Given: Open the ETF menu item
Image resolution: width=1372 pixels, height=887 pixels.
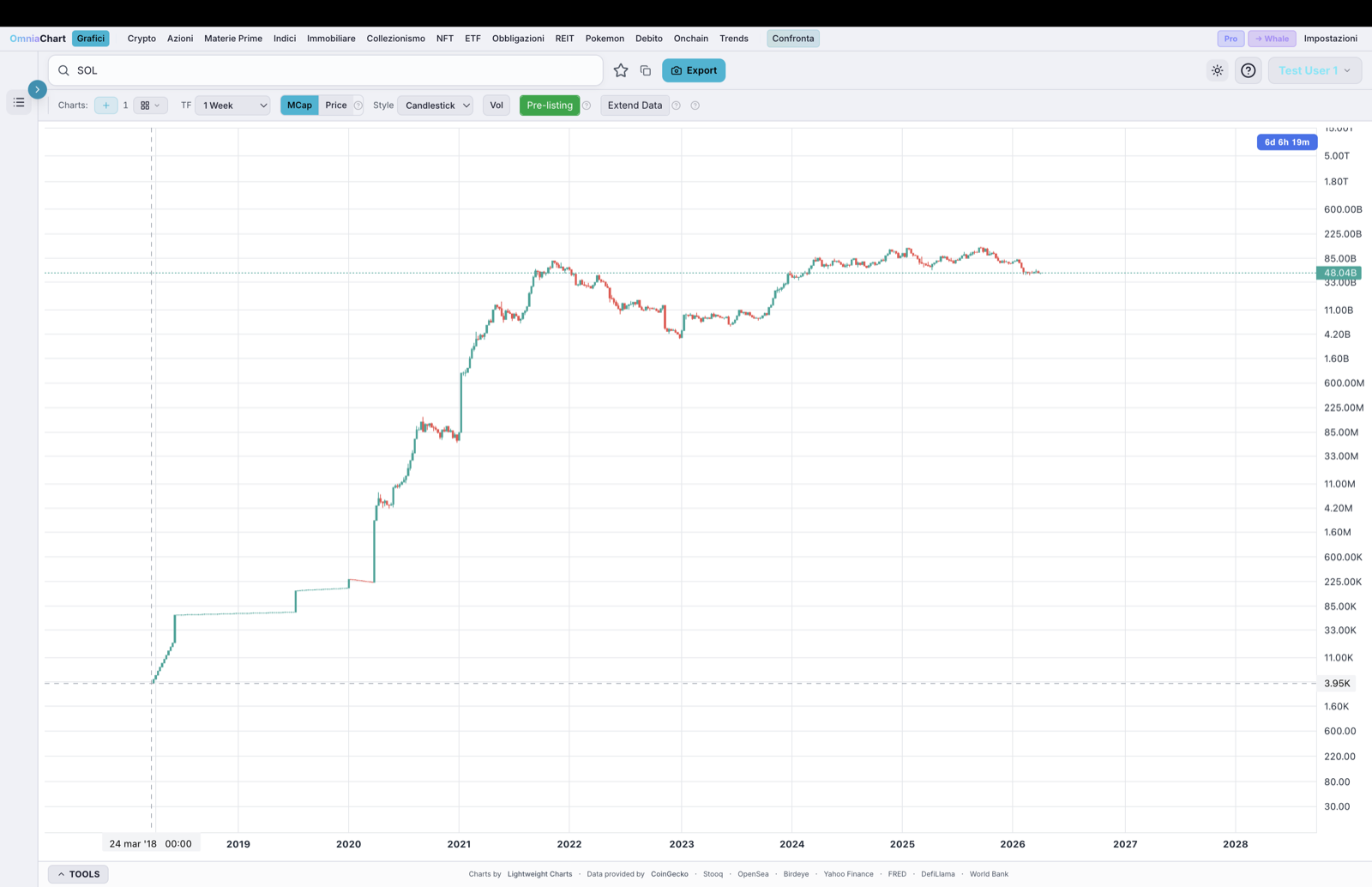Looking at the screenshot, I should (472, 39).
